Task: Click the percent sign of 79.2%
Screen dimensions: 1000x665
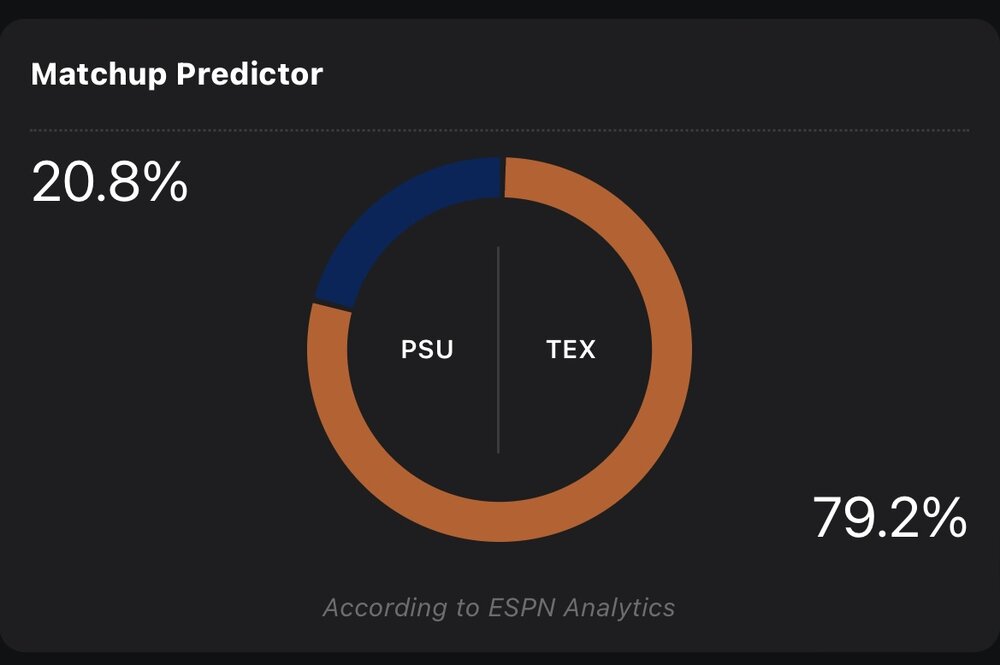Action: pyautogui.click(x=946, y=518)
